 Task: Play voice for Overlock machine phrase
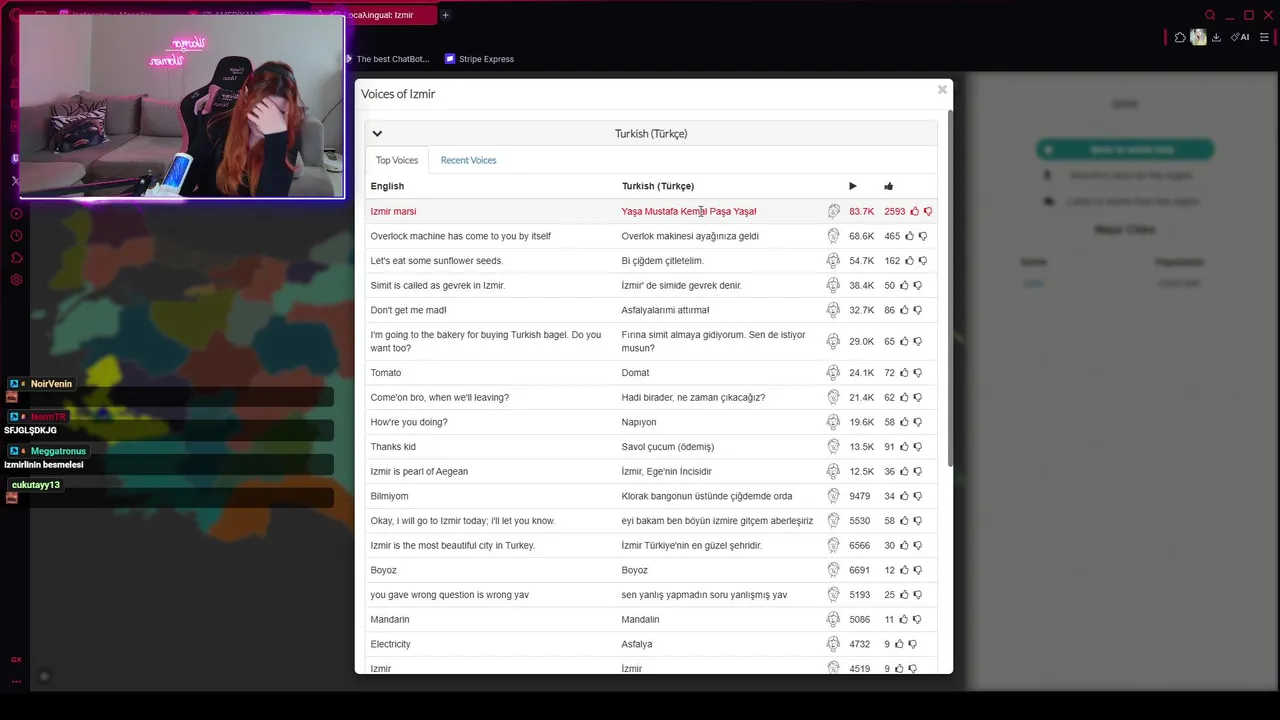(833, 236)
